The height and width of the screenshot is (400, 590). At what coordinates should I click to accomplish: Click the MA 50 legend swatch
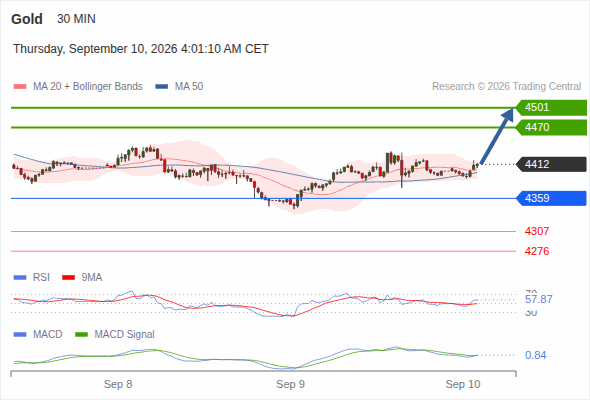[x=162, y=87]
